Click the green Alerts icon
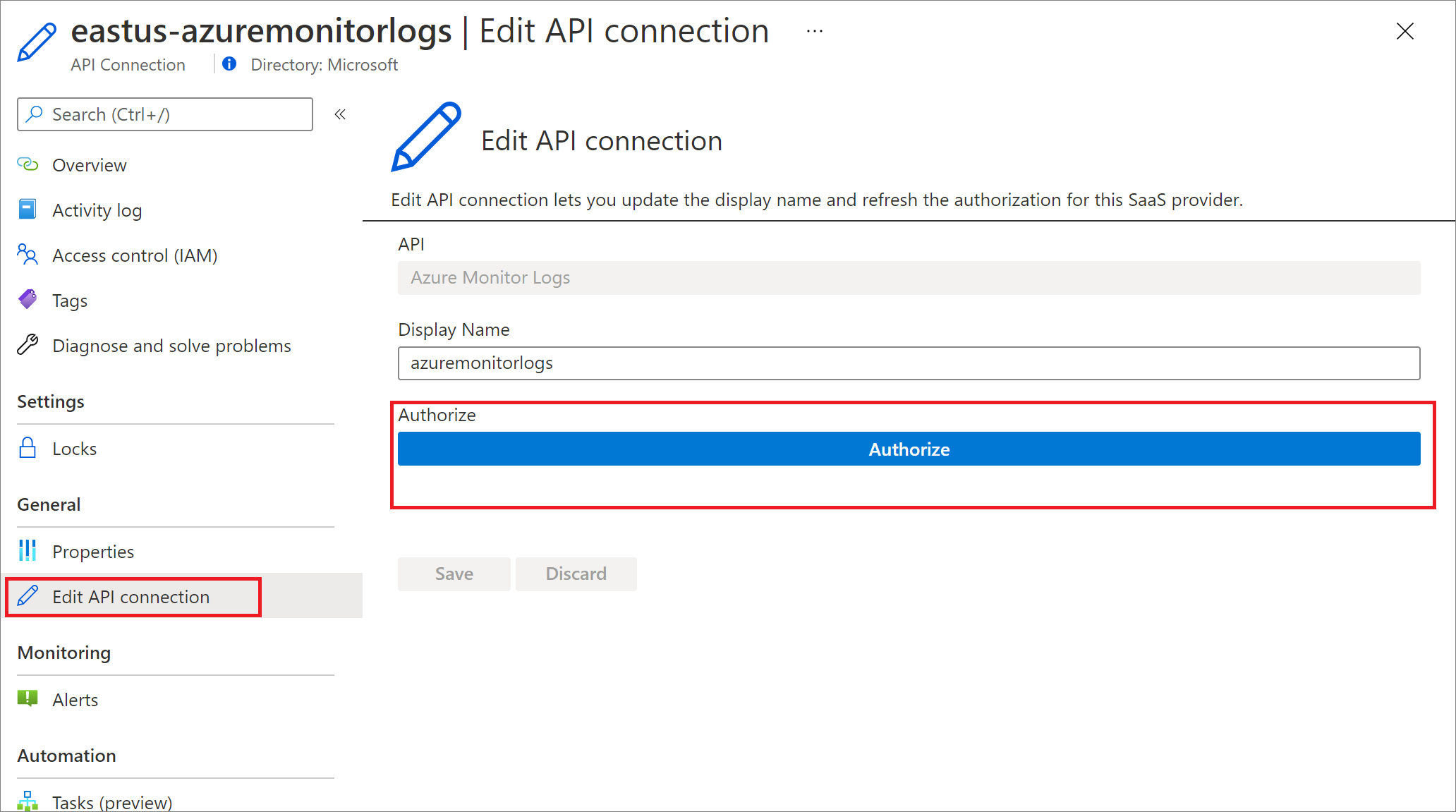1456x812 pixels. point(28,699)
